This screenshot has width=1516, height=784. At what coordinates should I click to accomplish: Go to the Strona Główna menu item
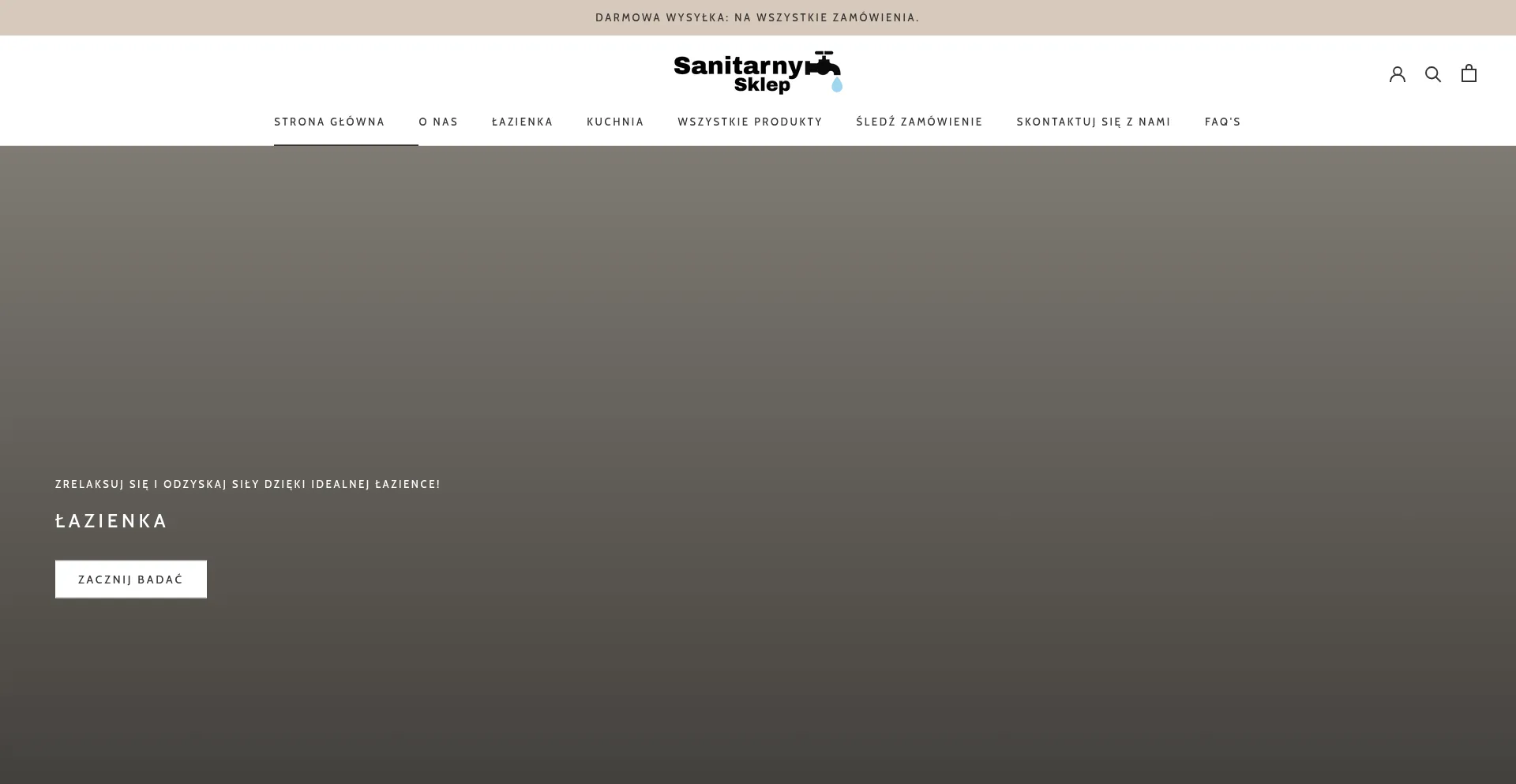(329, 122)
